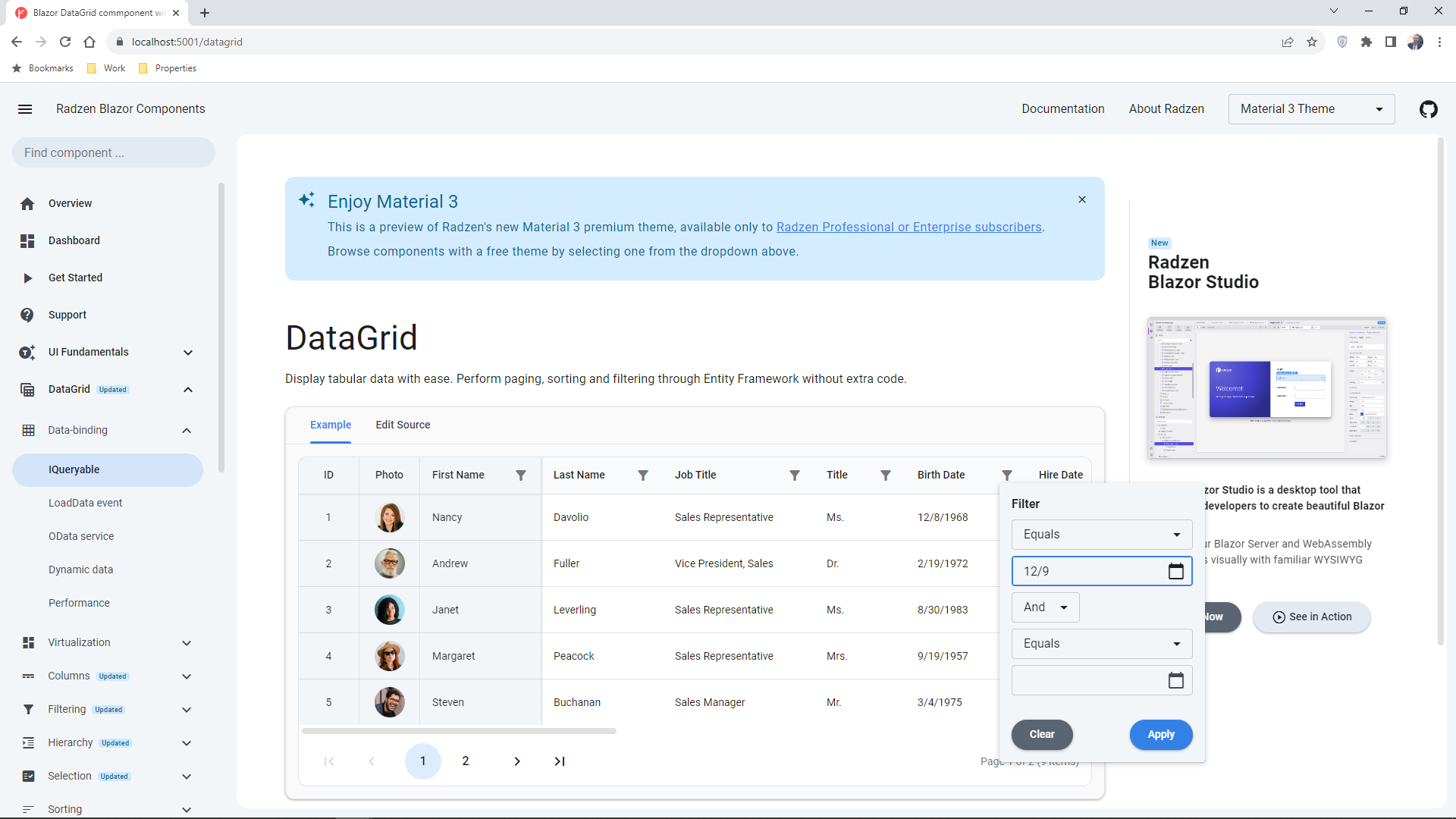Collapse the Data-binding subsection
Viewport: 1456px width, 819px height.
tap(187, 431)
